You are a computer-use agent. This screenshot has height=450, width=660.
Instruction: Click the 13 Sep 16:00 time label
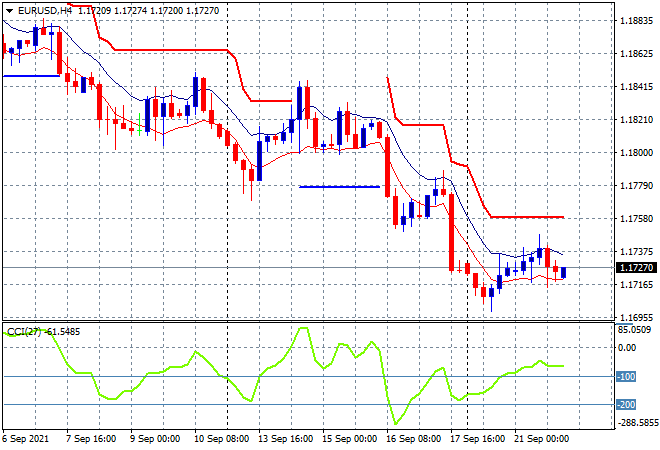[x=285, y=439]
